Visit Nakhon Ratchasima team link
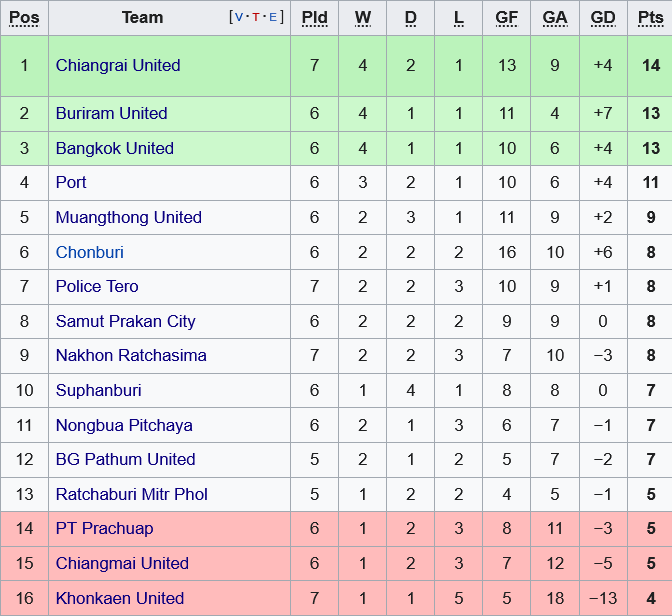 (131, 355)
